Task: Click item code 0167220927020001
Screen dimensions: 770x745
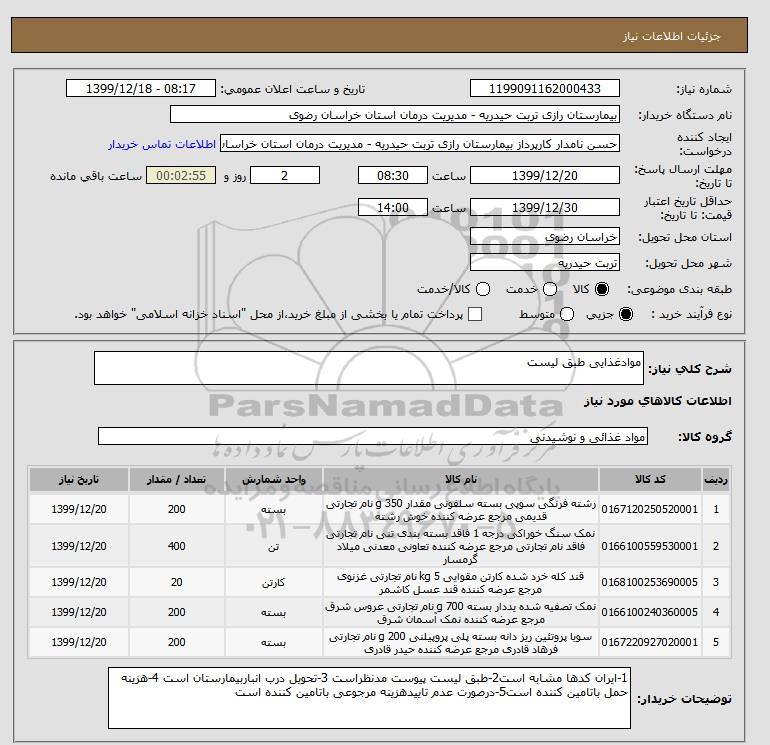Action: coord(650,642)
